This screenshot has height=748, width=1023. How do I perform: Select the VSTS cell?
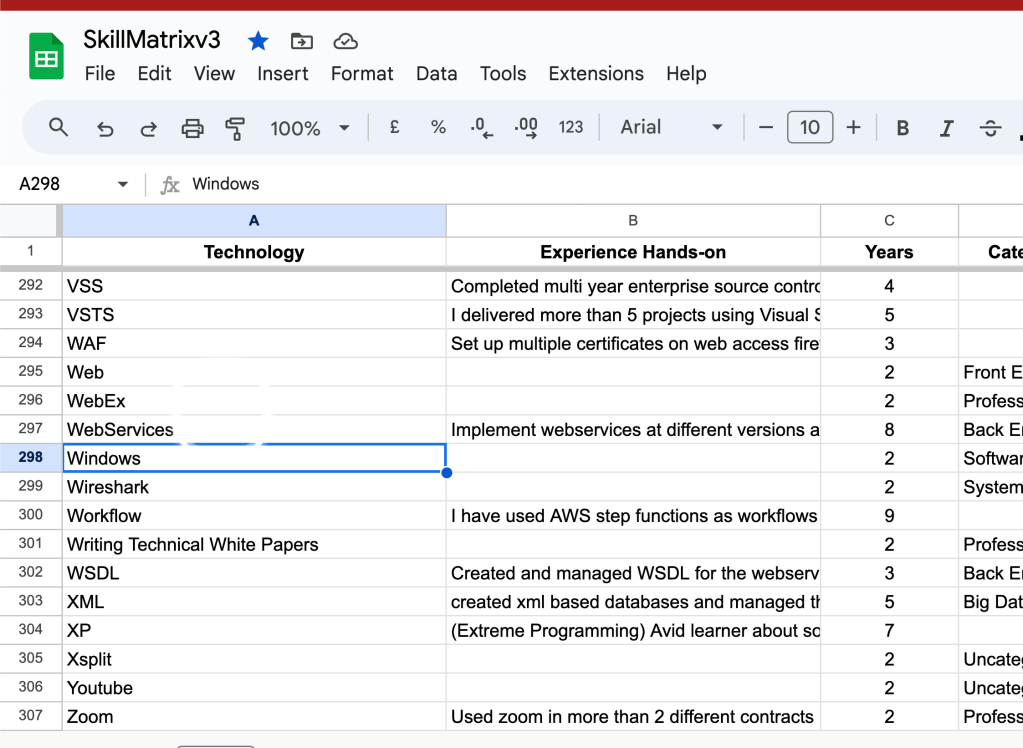pos(254,315)
